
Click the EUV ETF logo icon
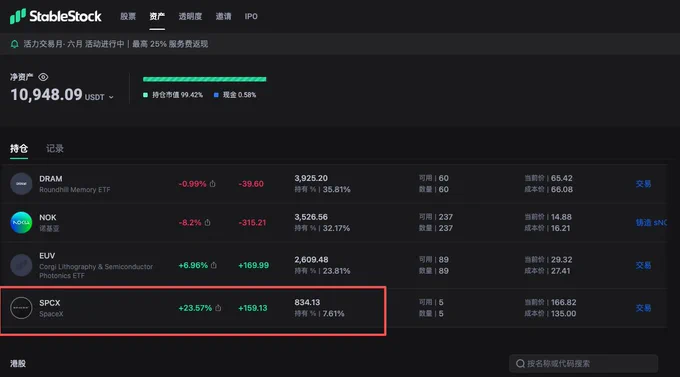click(x=21, y=265)
